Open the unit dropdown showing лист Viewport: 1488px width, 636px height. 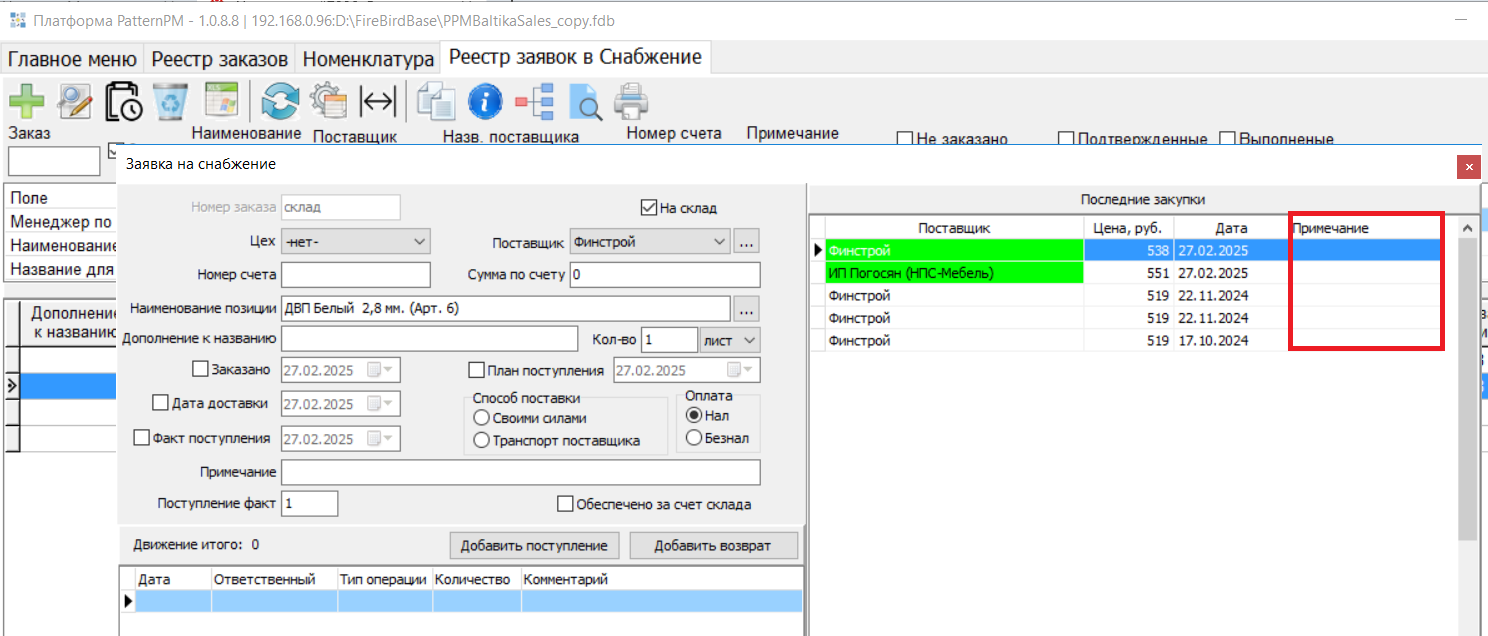point(747,340)
